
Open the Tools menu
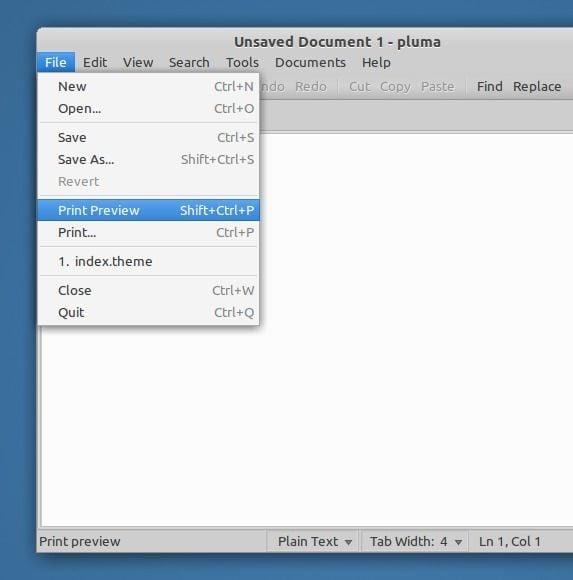click(x=242, y=63)
